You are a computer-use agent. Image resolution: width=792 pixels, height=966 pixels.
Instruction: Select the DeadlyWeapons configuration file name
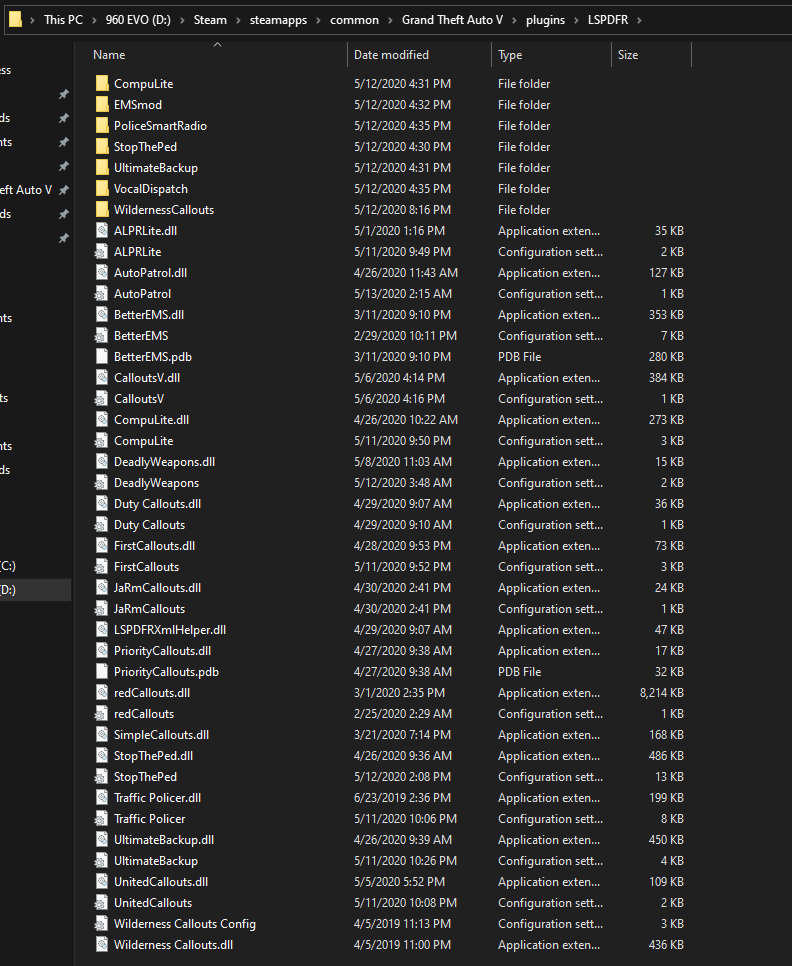pyautogui.click(x=156, y=482)
